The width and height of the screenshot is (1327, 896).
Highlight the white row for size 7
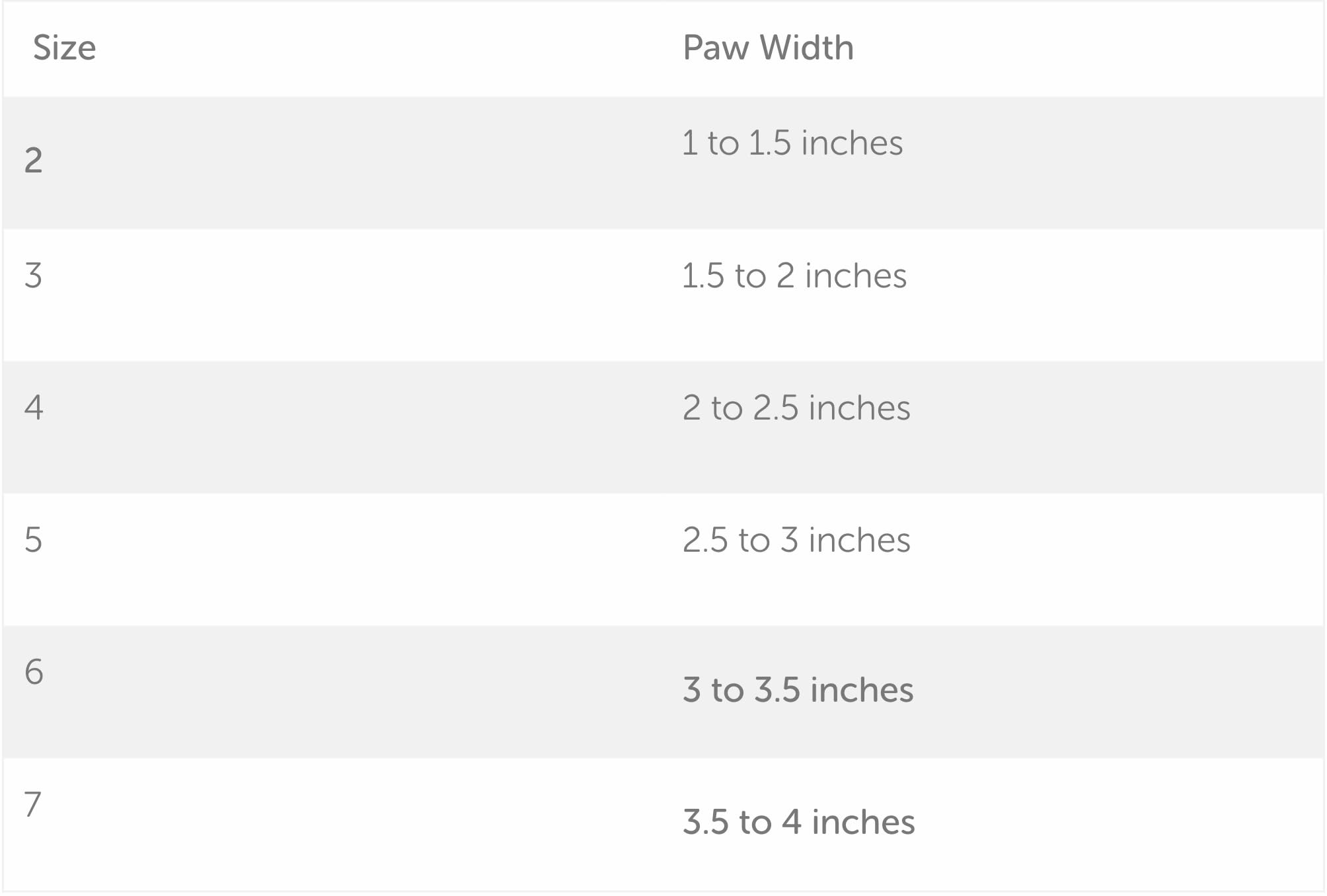pyautogui.click(x=397, y=824)
